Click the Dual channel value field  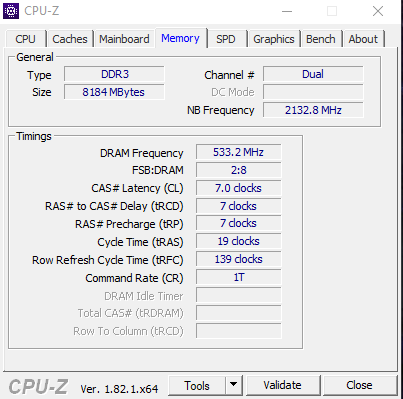tap(313, 74)
